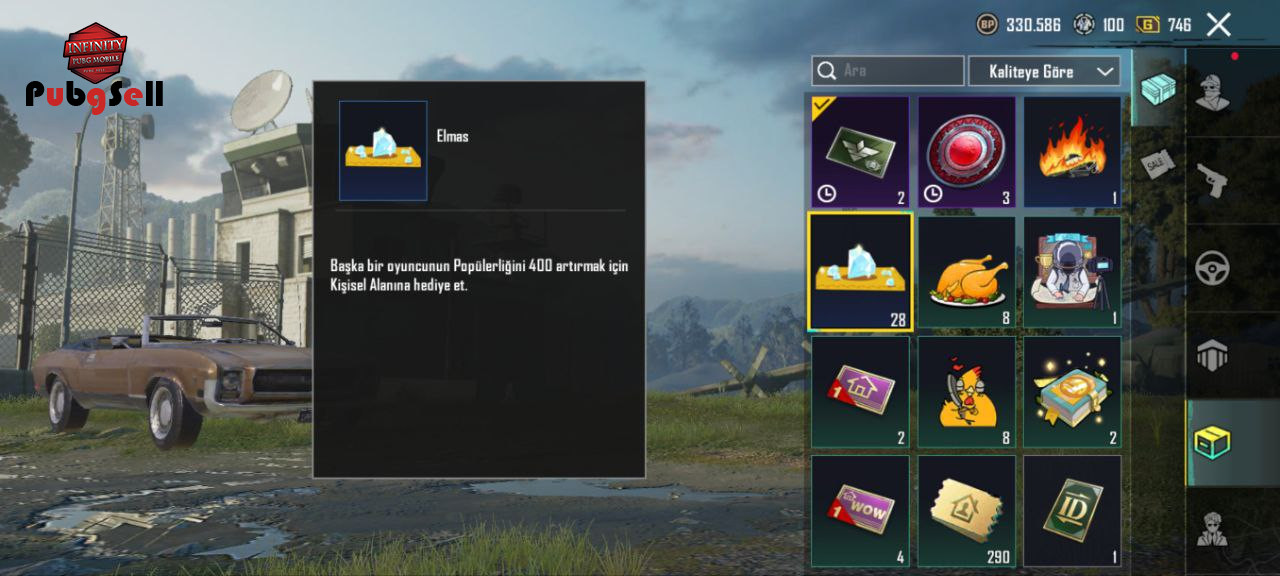This screenshot has height=576, width=1280.
Task: Select the gold house ticket with 290 count
Action: (967, 511)
